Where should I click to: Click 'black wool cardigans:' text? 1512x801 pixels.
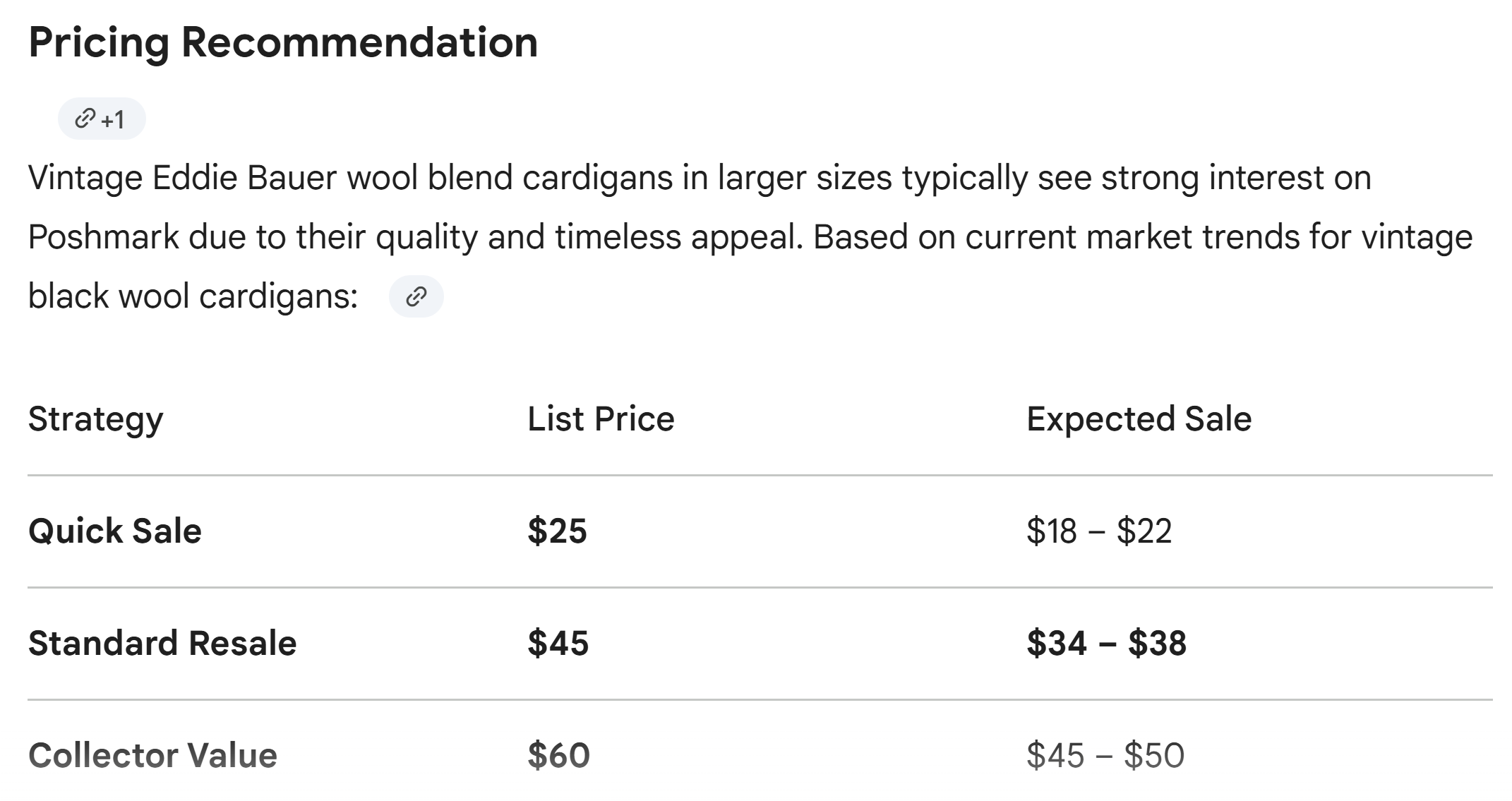pos(193,296)
